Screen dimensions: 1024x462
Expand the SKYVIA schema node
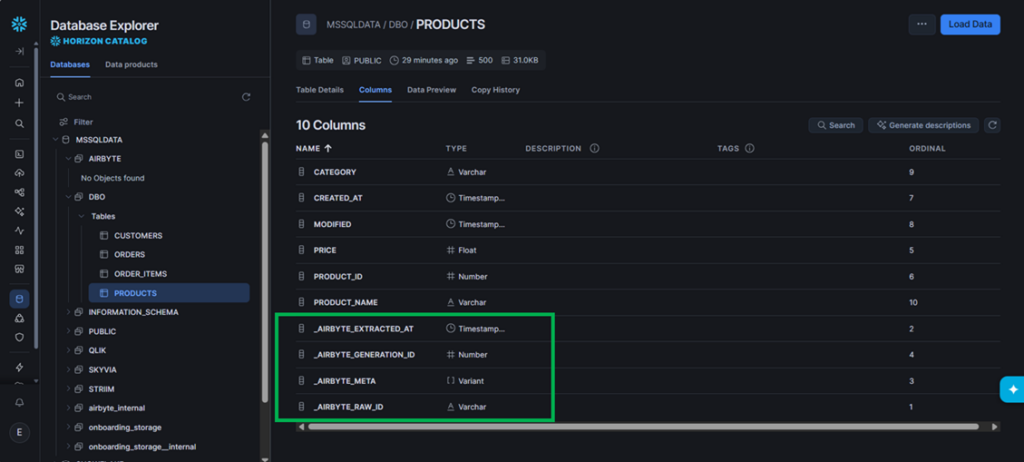click(x=68, y=370)
